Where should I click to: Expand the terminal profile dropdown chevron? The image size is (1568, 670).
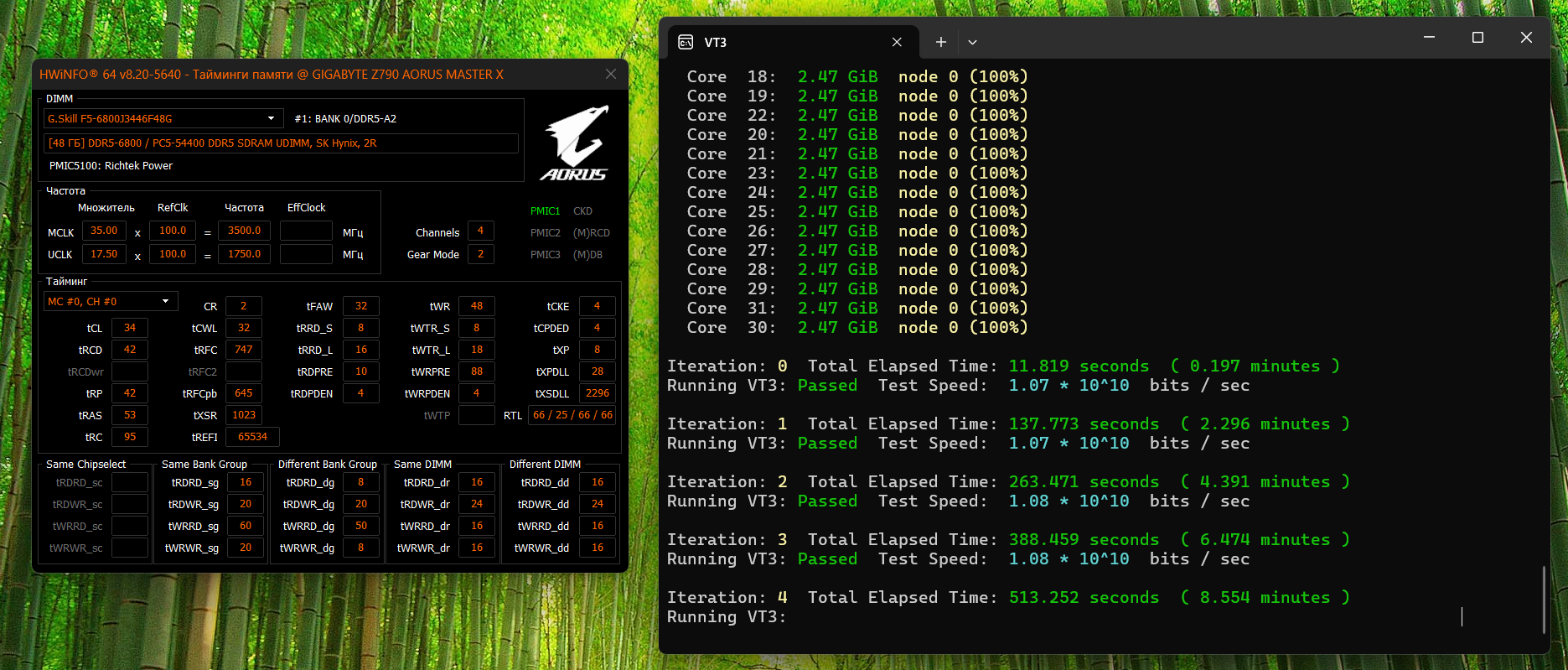(972, 42)
